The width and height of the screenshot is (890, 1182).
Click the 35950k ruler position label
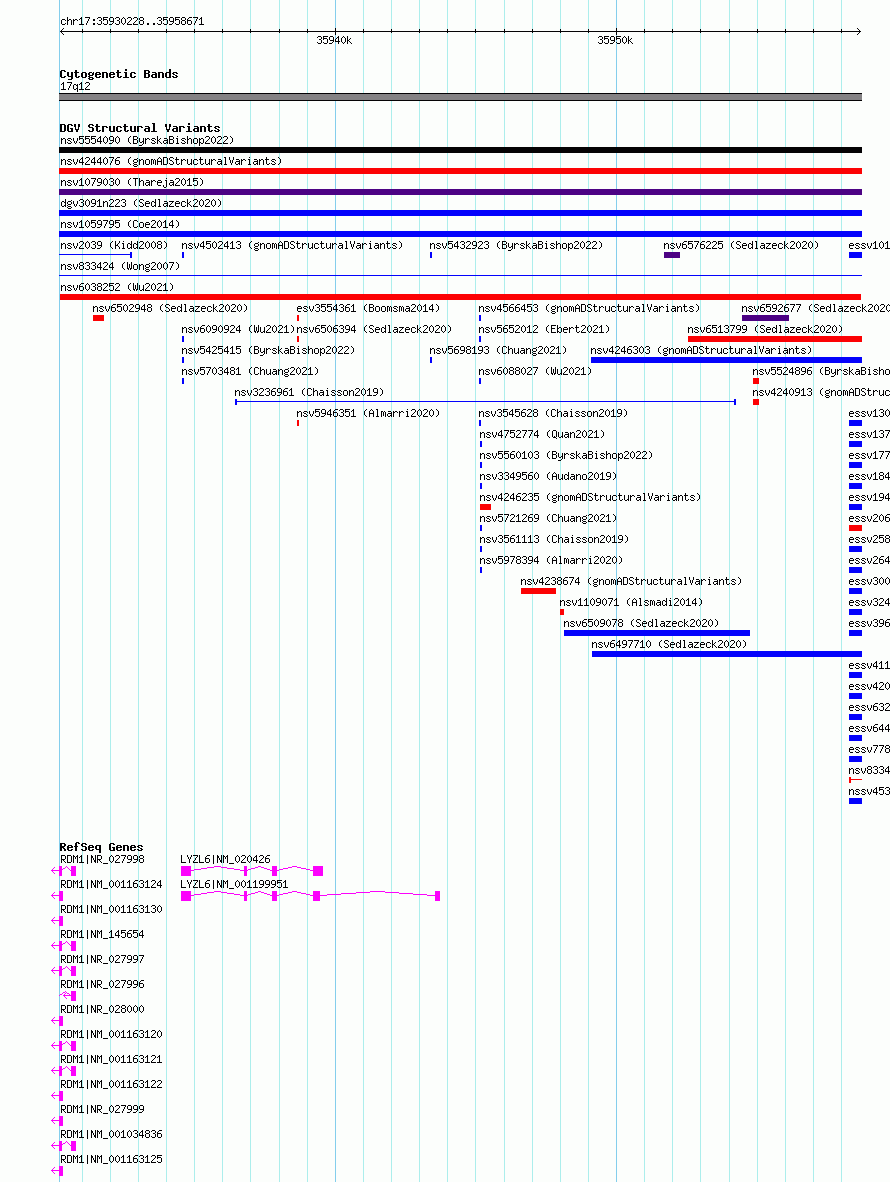pyautogui.click(x=615, y=41)
